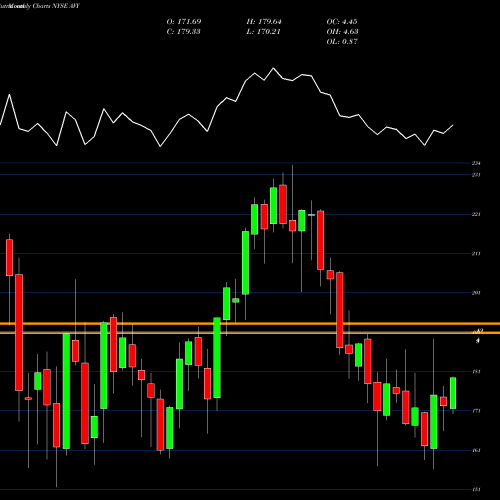
Task: Click the highest peak of the white line
Action: click(x=274, y=68)
